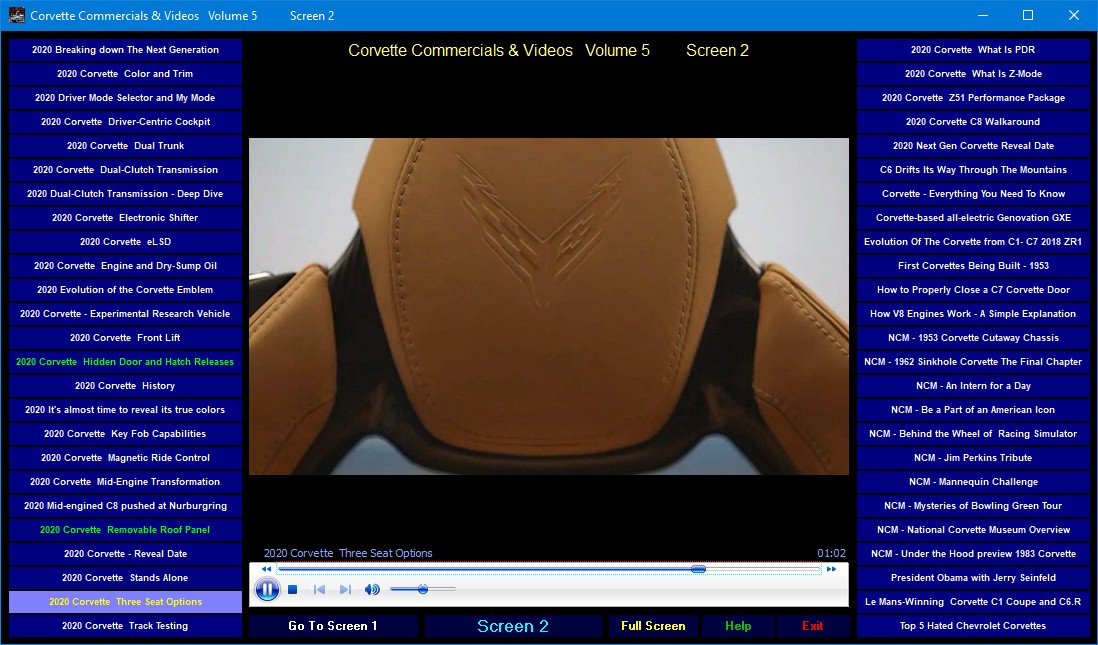Play 2020 Corvette Color and Trim
Screen dimensions: 1098x645
click(125, 74)
